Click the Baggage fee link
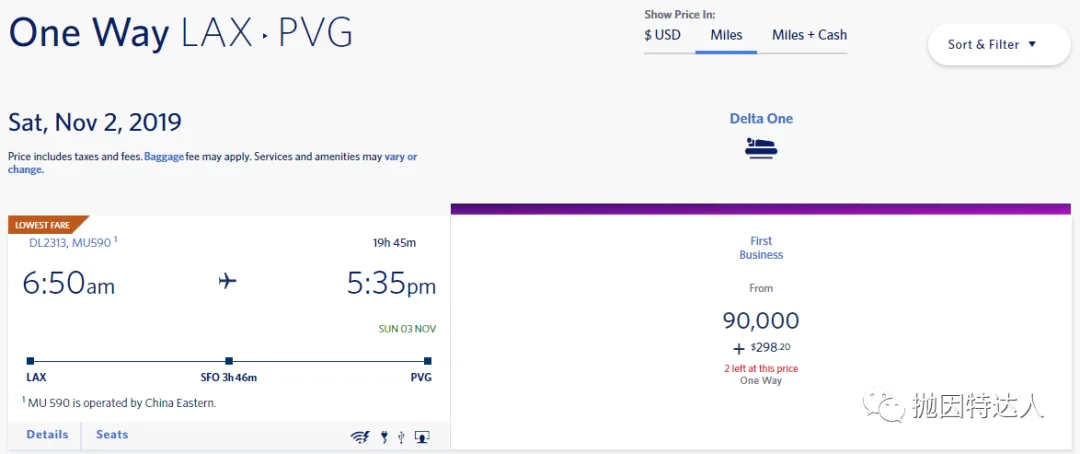 [x=164, y=156]
